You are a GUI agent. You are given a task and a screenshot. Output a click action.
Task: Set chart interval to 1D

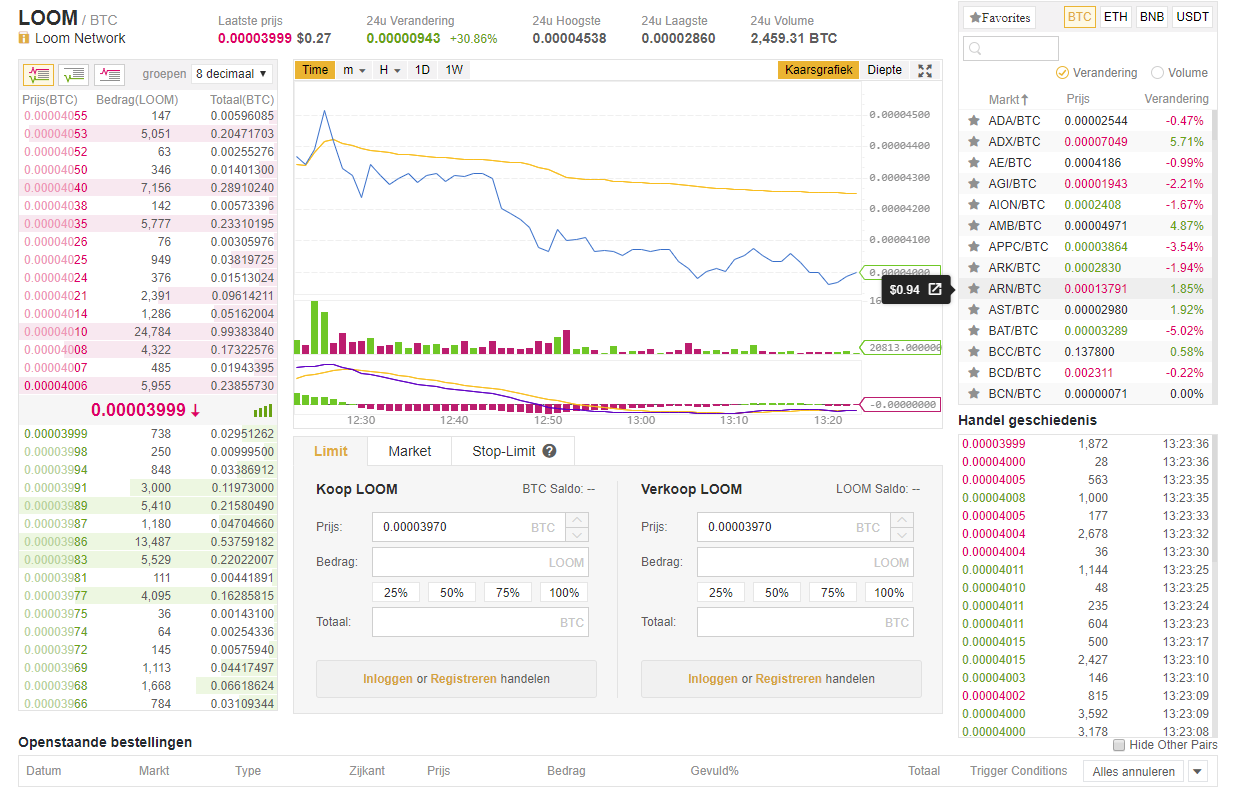click(423, 70)
